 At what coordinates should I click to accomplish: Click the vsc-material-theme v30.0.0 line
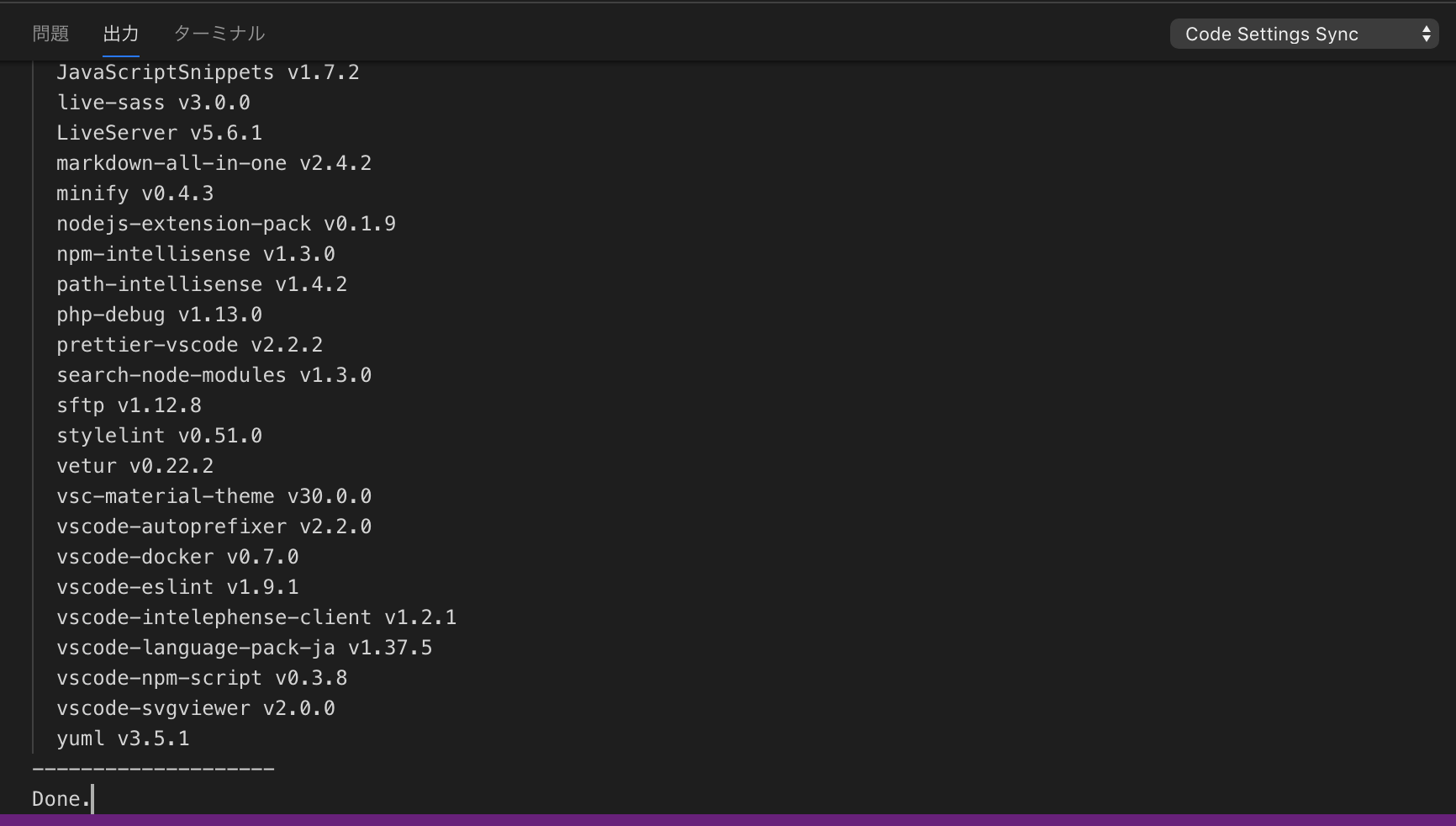pos(214,496)
